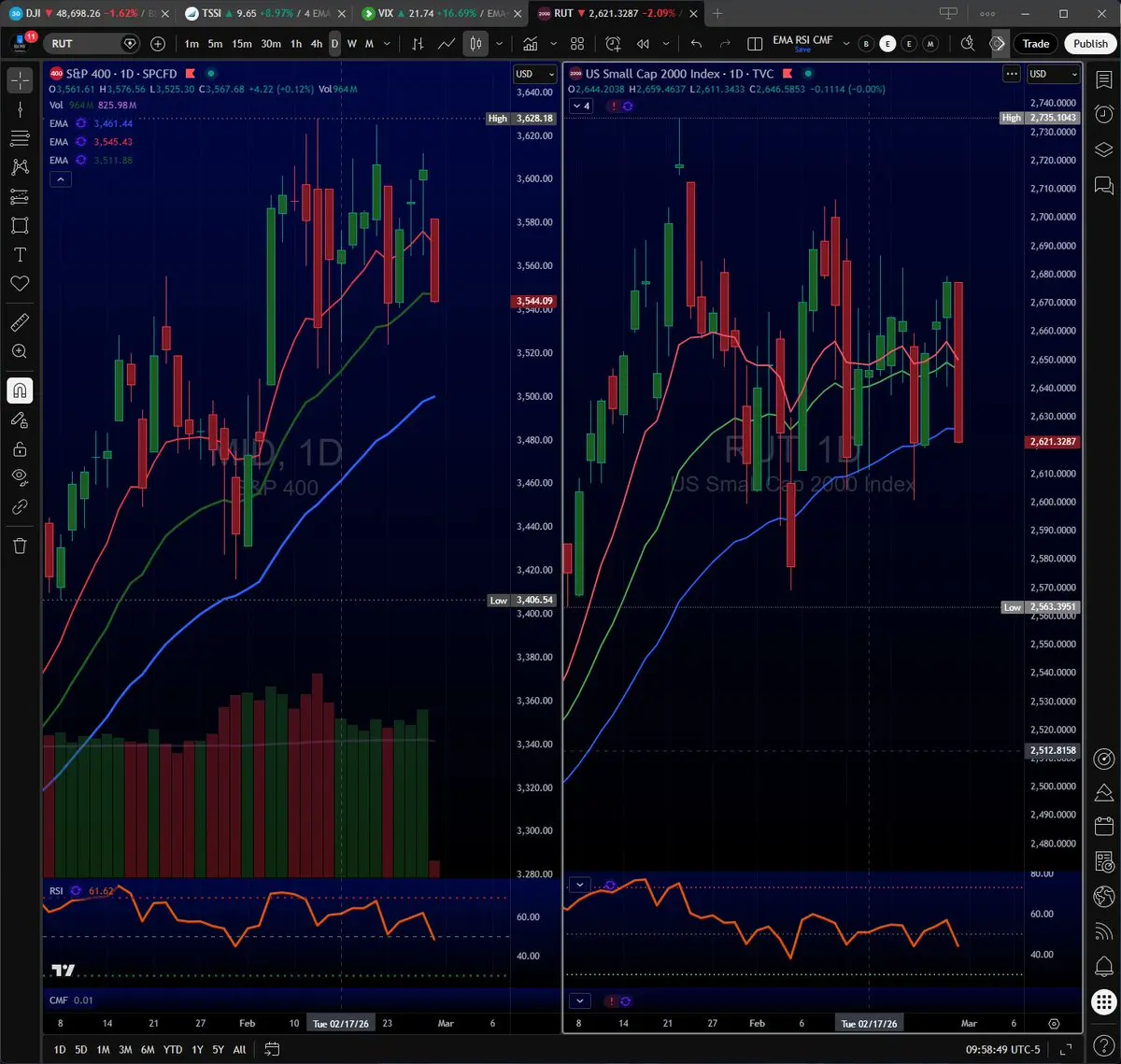Open the user profile avatar menu
Viewport: 1121px width, 1064px height.
coord(21,43)
